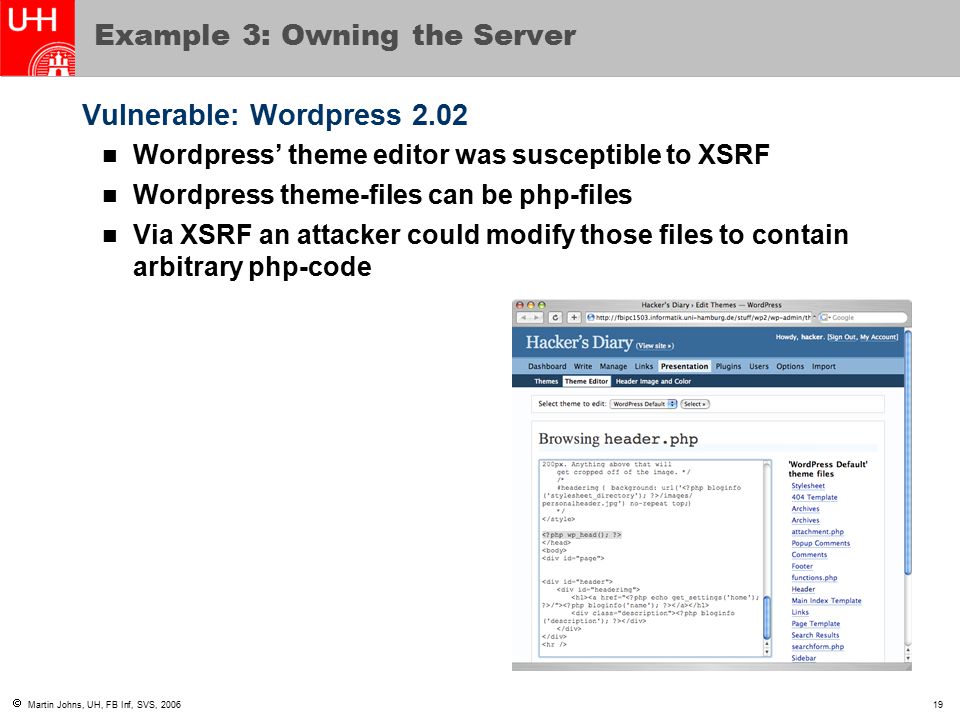
Task: Click the Martin Johns copyright footer text
Action: [104, 705]
